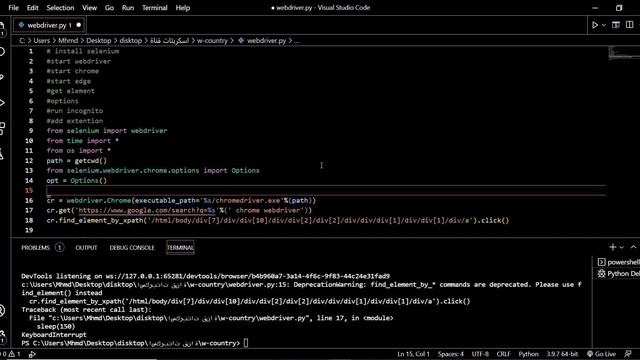The height and width of the screenshot is (360, 640).
Task: Maximize the panel with the up chevron
Action: pyautogui.click(x=633, y=247)
